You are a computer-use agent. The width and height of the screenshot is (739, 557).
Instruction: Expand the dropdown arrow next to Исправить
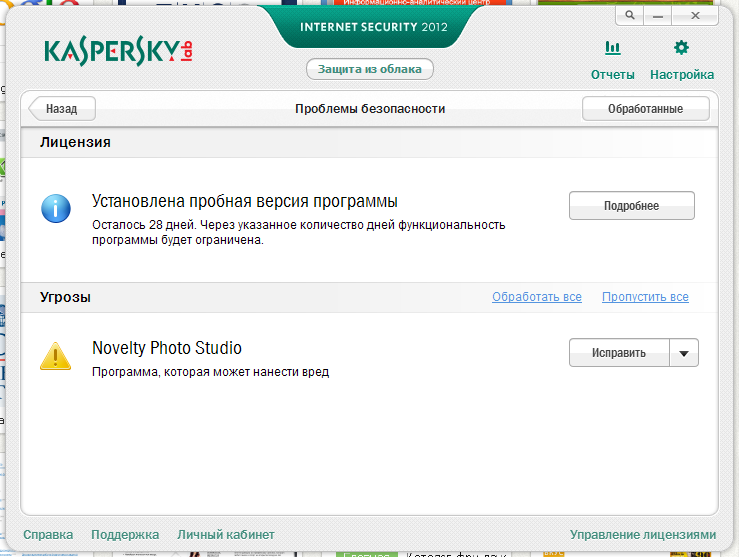point(684,353)
